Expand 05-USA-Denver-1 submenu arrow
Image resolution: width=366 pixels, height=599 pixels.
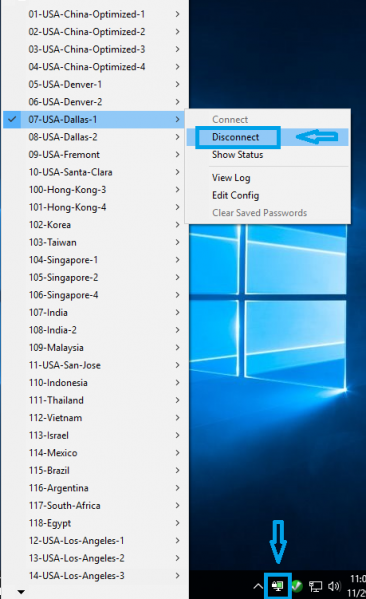click(178, 84)
